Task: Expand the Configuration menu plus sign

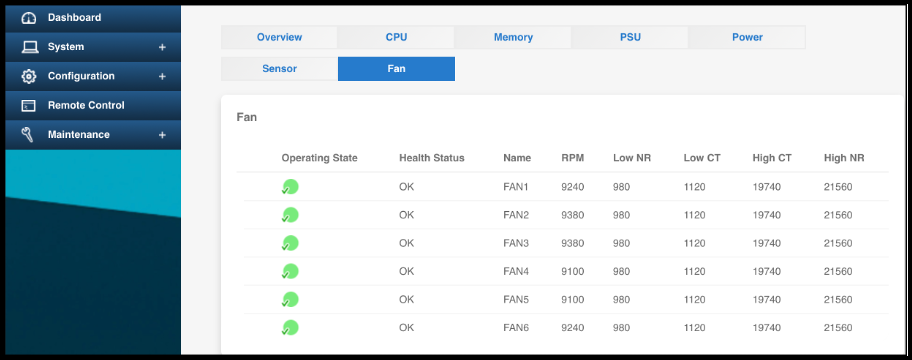Action: pos(162,76)
